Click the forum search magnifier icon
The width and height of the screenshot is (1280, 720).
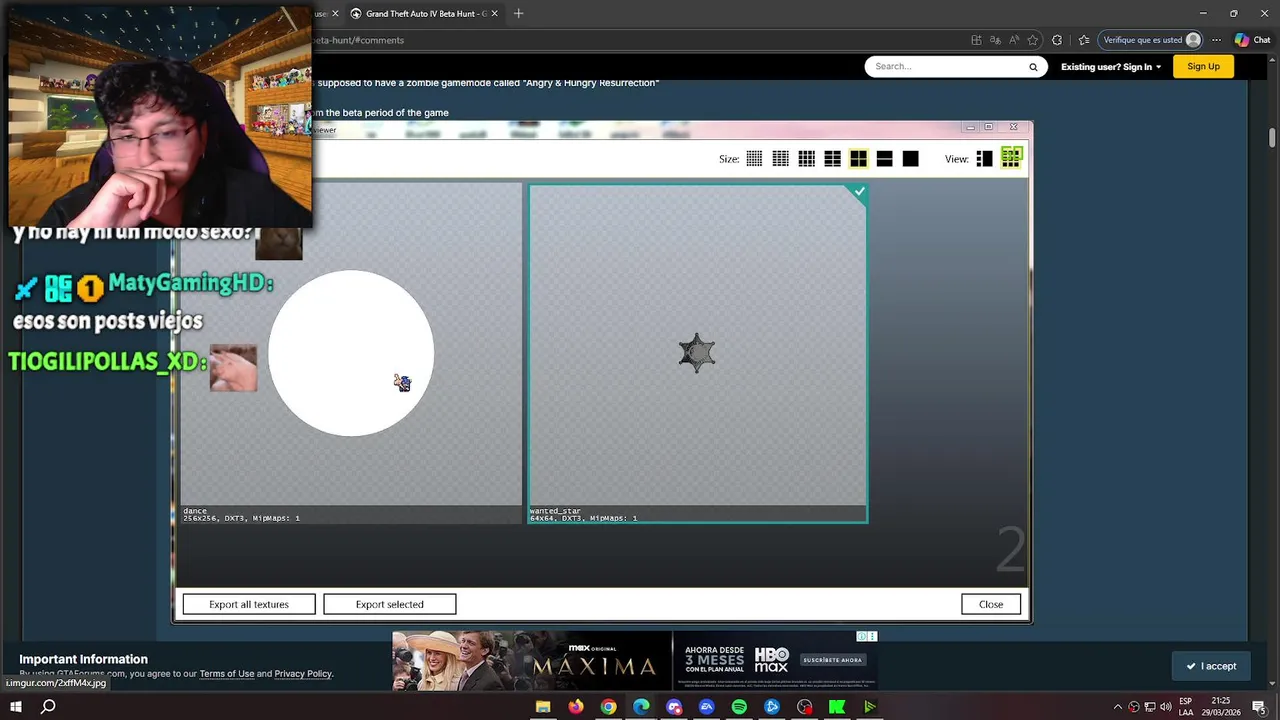click(1033, 67)
